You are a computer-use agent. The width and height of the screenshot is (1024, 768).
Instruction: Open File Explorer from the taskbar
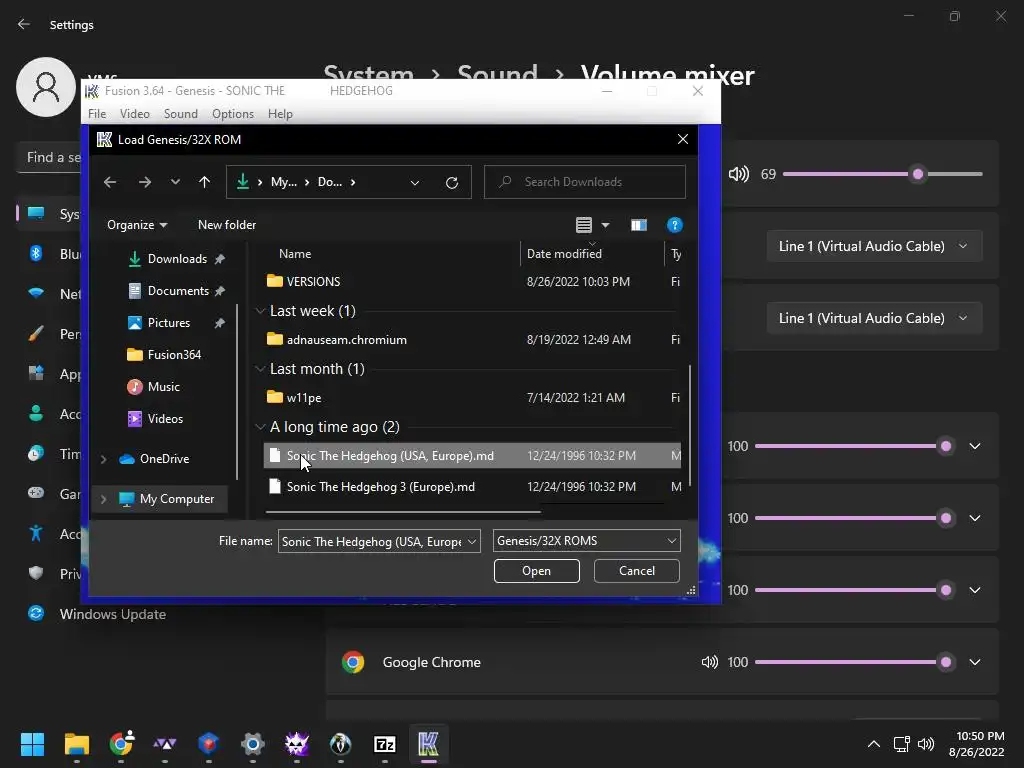pos(76,744)
